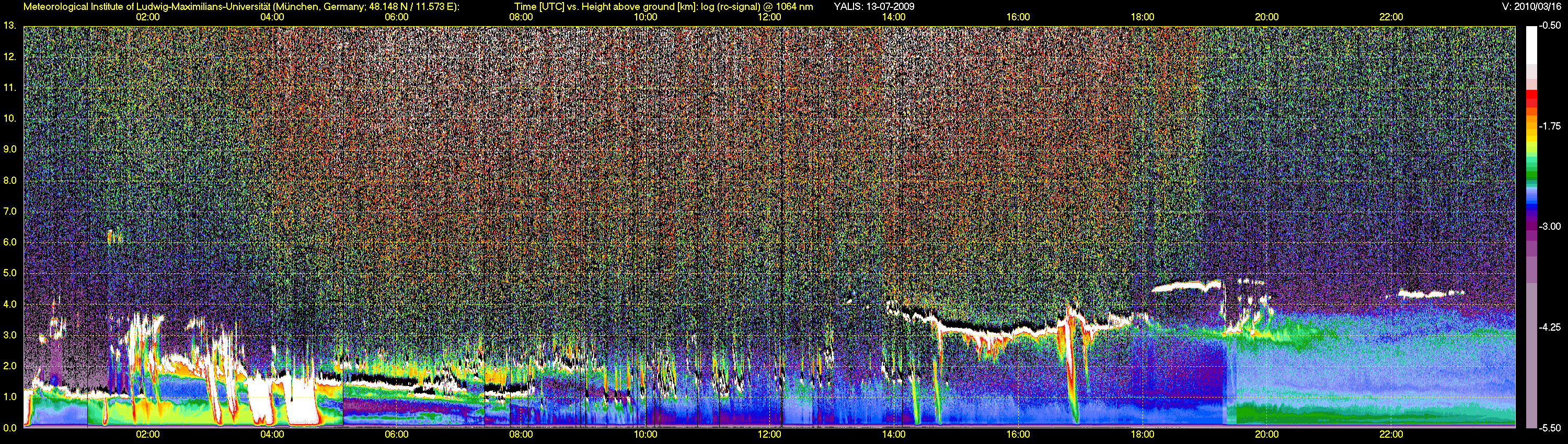
Task: Click the -3.00 value on the color scale
Action: pyautogui.click(x=1550, y=226)
